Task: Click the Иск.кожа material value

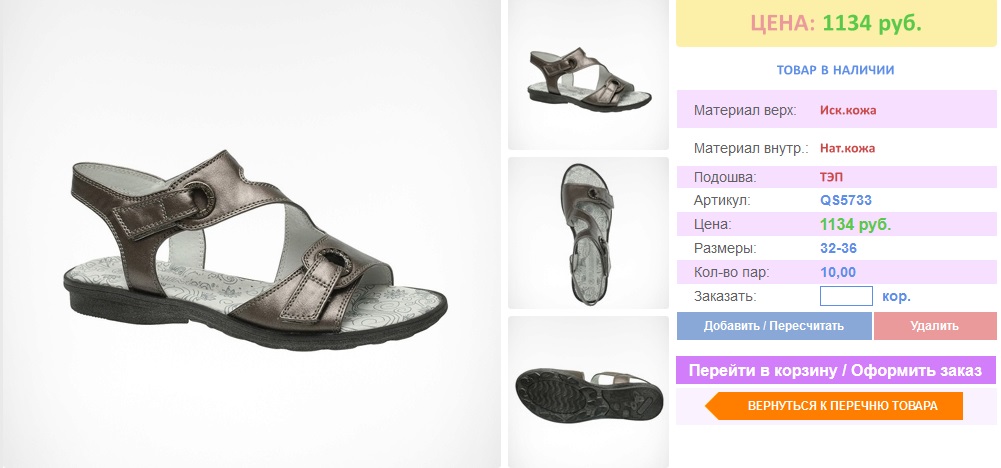Action: pos(848,110)
